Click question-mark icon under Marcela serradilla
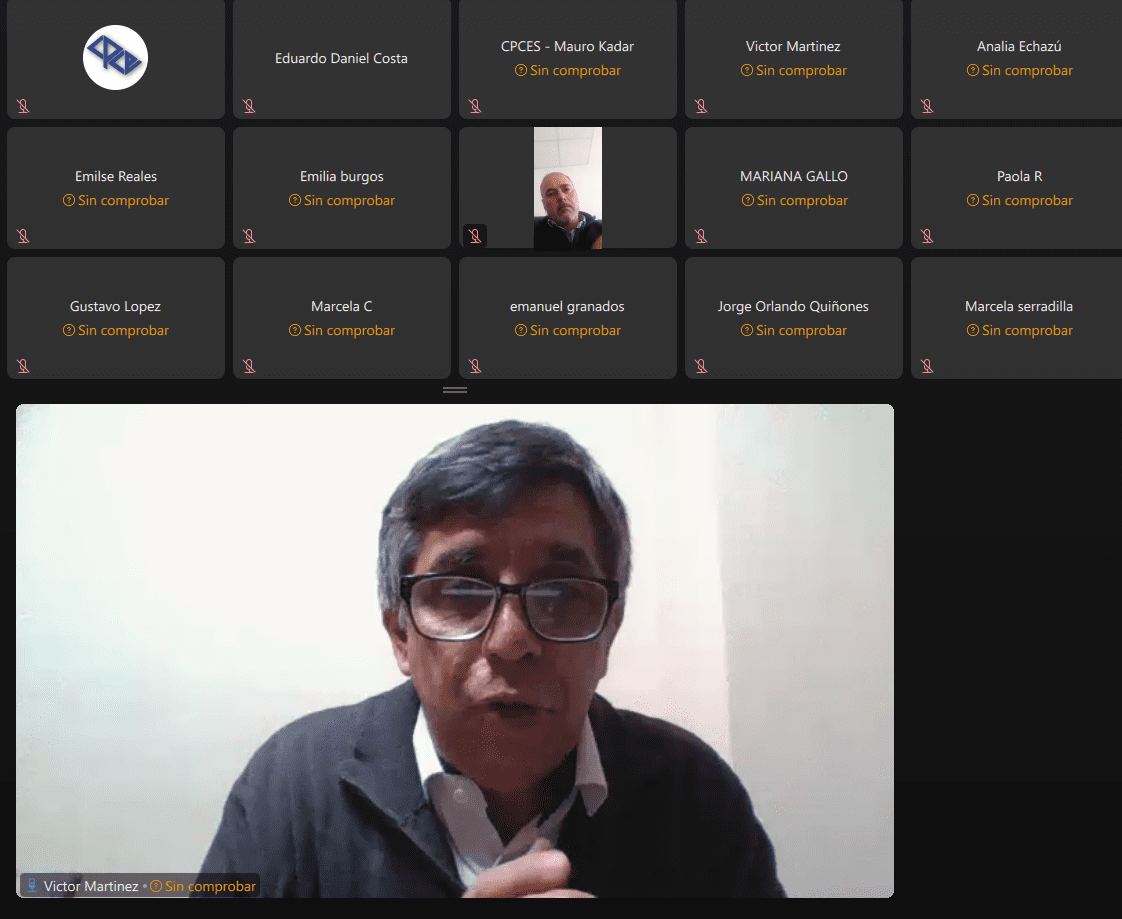 tap(973, 331)
